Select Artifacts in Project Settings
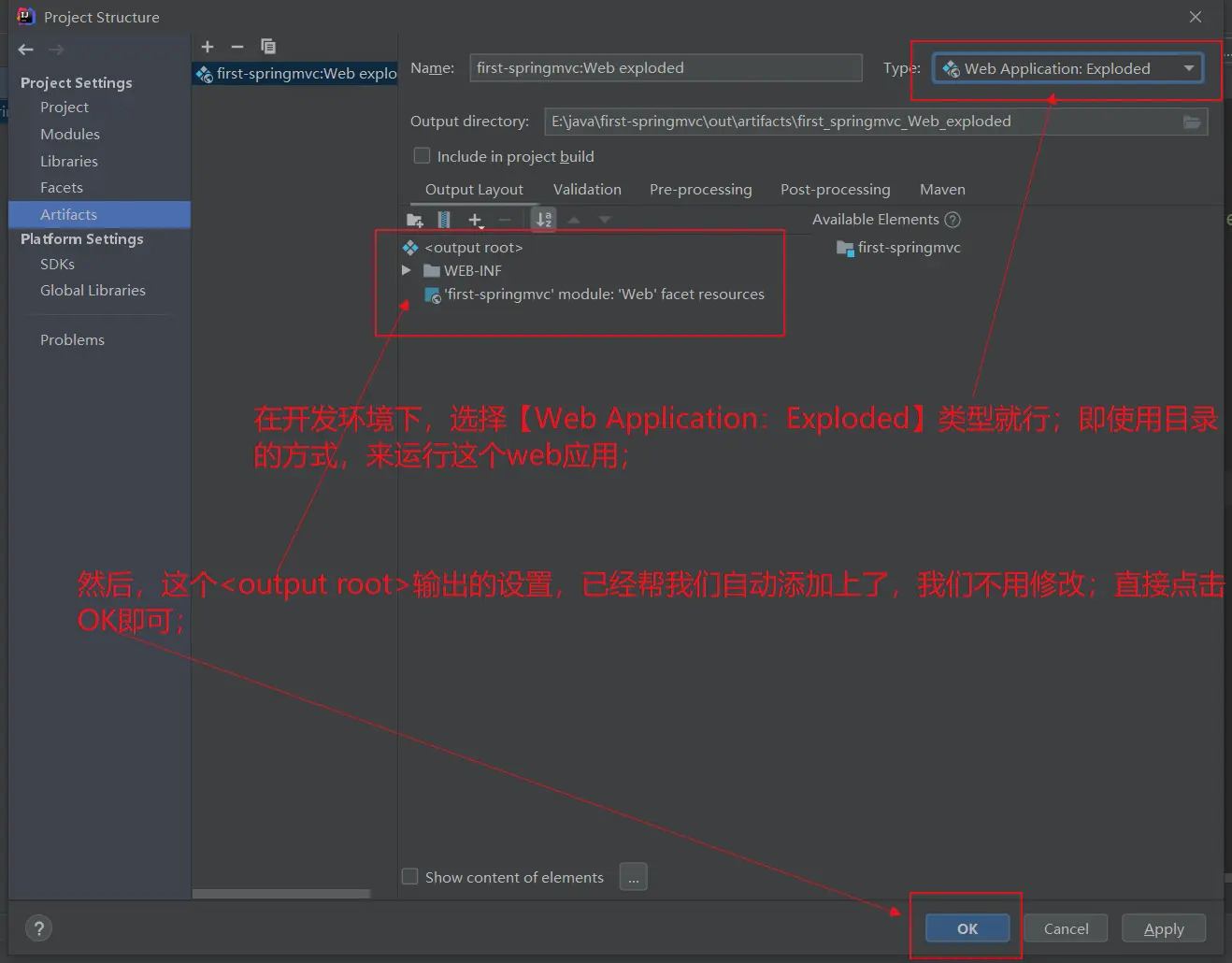This screenshot has height=963, width=1232. click(99, 215)
